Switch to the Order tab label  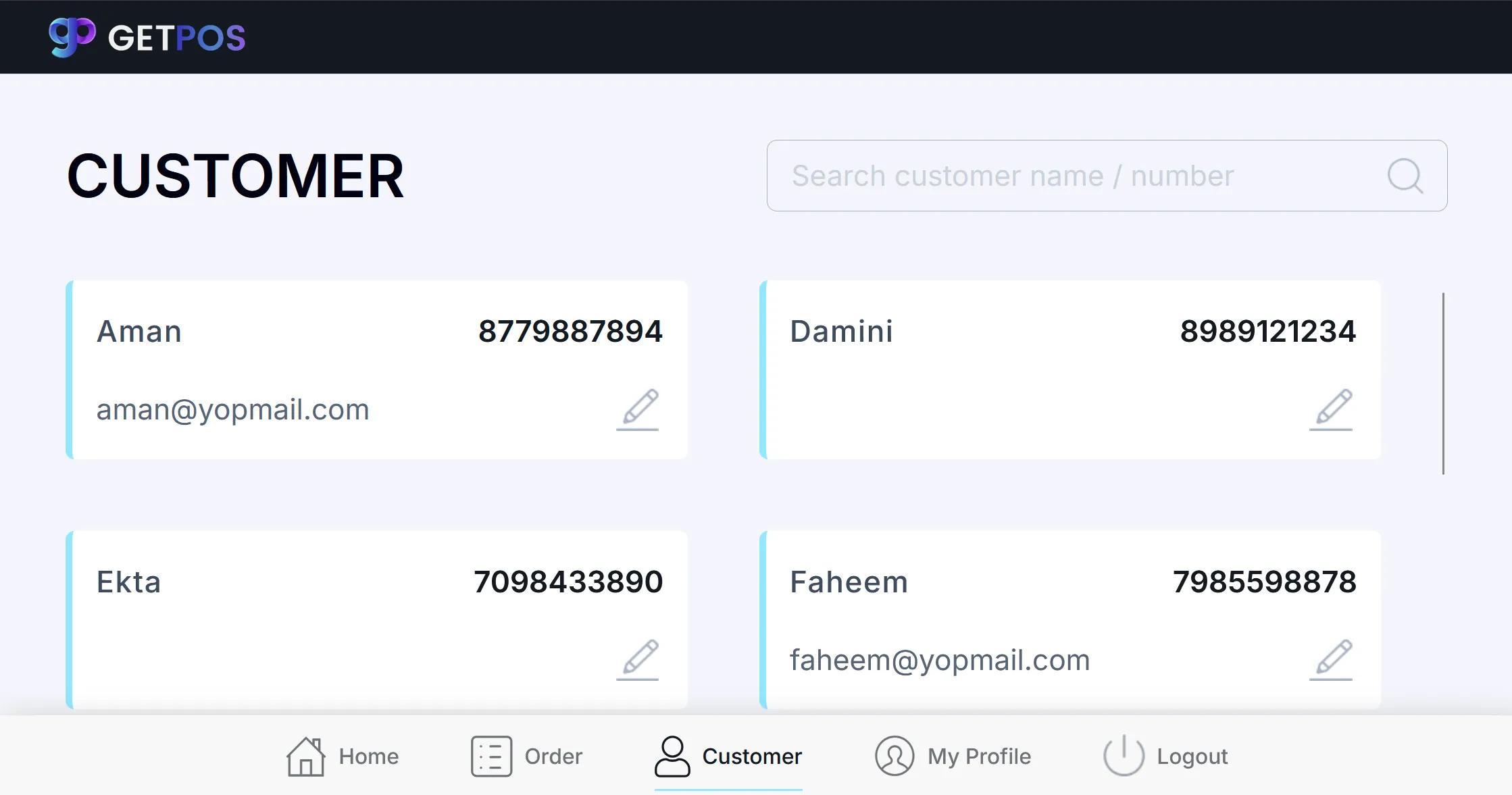tap(553, 756)
